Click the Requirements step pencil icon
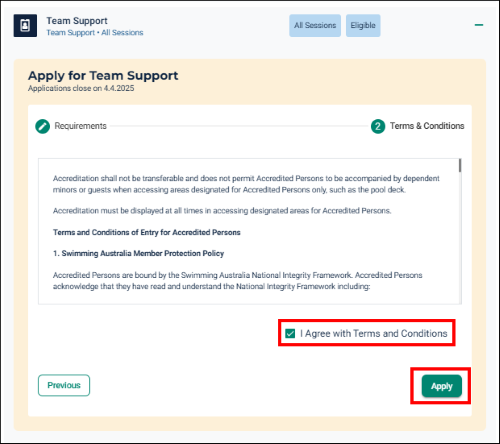This screenshot has height=444, width=500. click(43, 126)
